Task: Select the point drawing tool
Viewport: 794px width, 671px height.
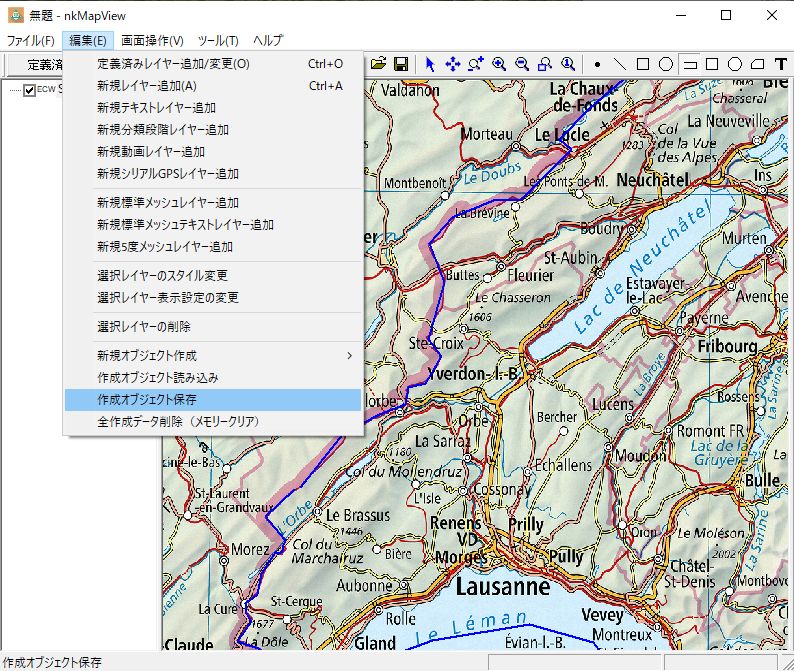Action: coord(597,64)
